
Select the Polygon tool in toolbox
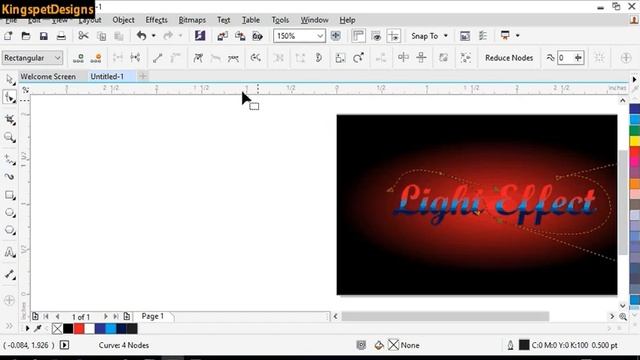(x=10, y=231)
